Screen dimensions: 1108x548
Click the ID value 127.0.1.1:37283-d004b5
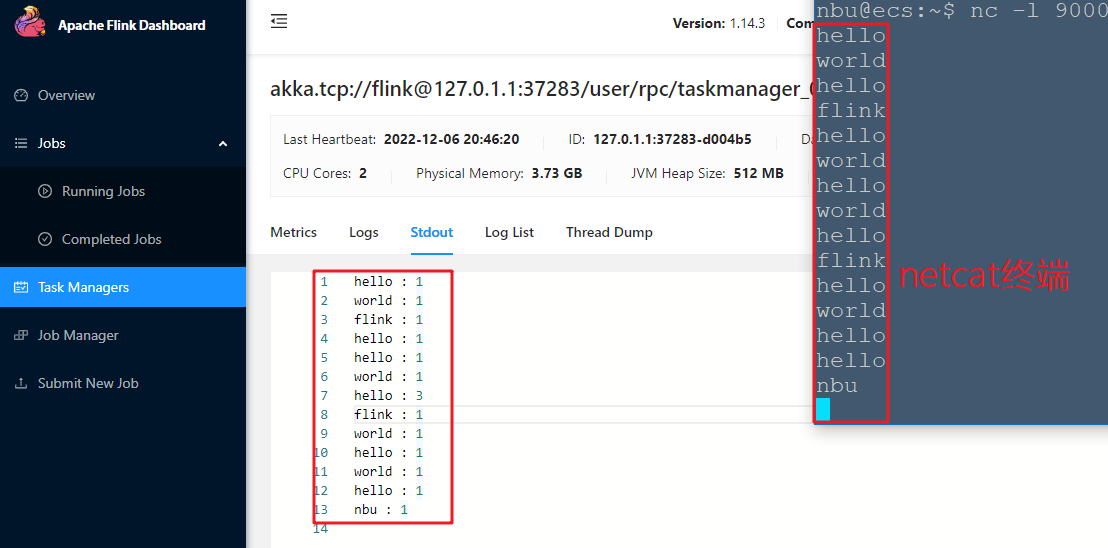click(672, 139)
